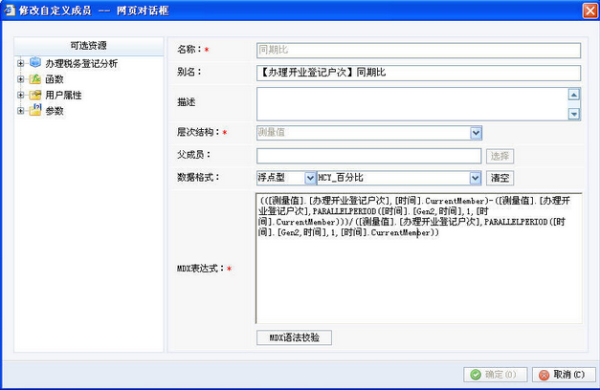Image resolution: width=600 pixels, height=390 pixels.
Task: Open the HCY_百分比 format dropdown
Action: [x=475, y=178]
